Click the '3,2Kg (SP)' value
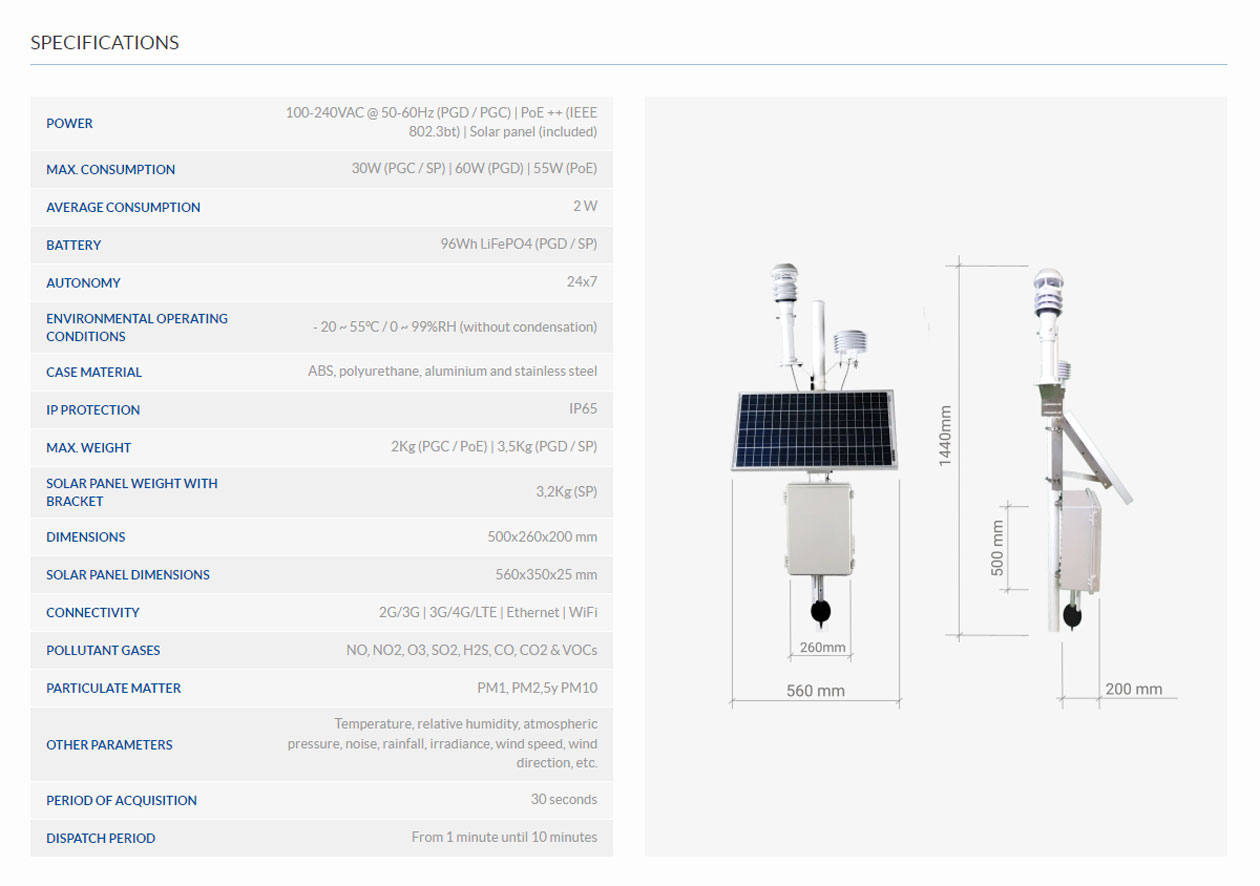The image size is (1260, 886). coord(566,492)
